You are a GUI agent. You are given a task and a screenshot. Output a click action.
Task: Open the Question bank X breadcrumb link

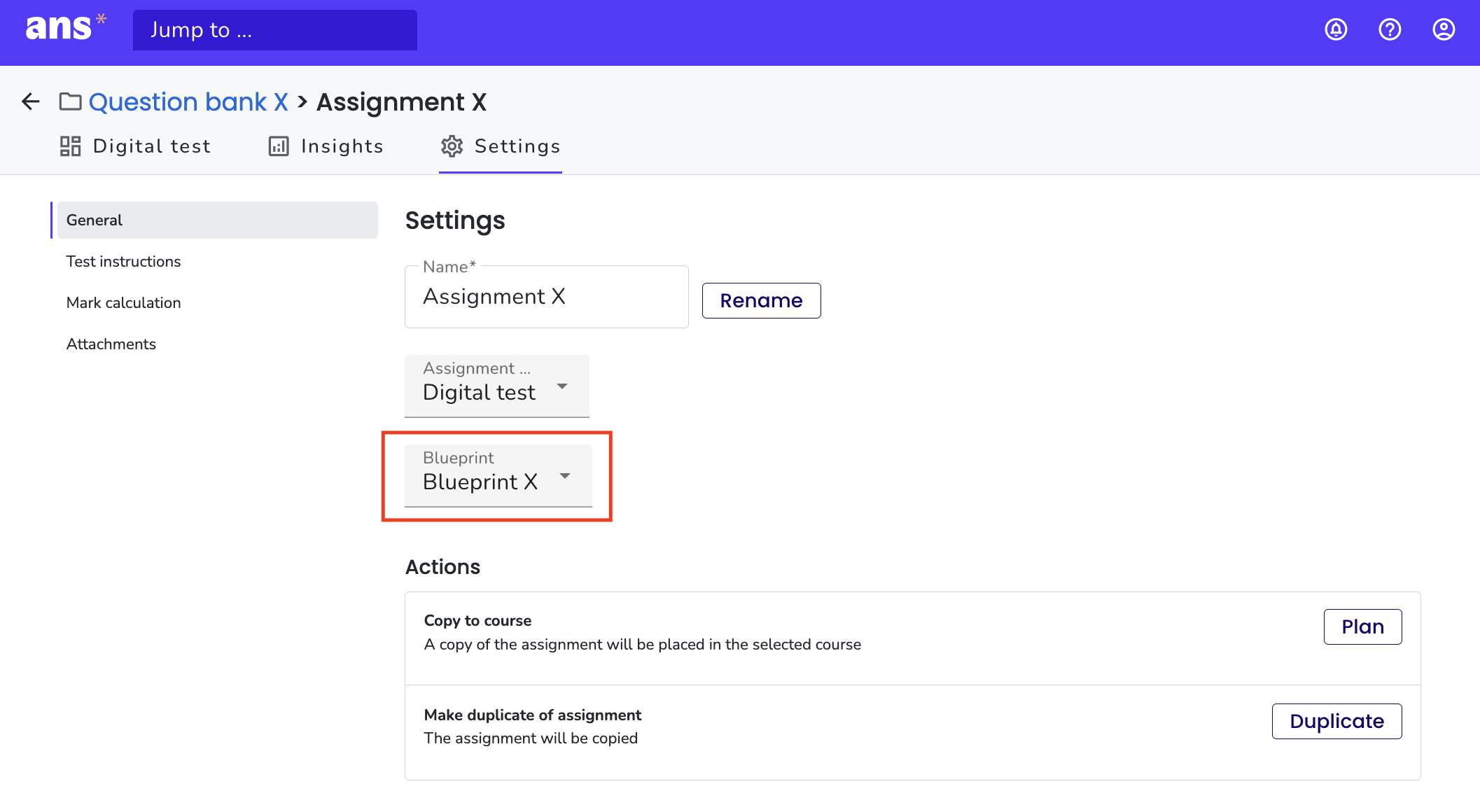tap(188, 101)
